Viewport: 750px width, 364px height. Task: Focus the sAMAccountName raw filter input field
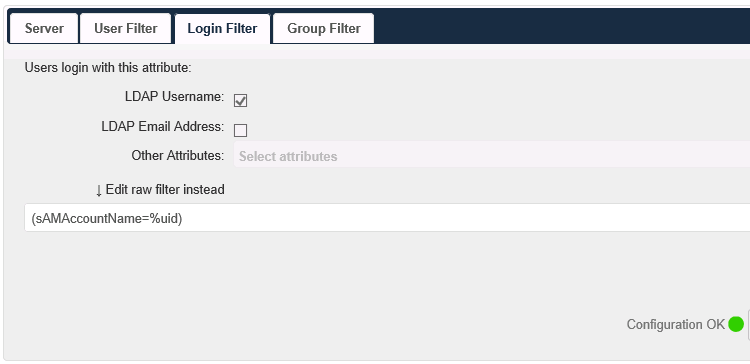tap(387, 218)
